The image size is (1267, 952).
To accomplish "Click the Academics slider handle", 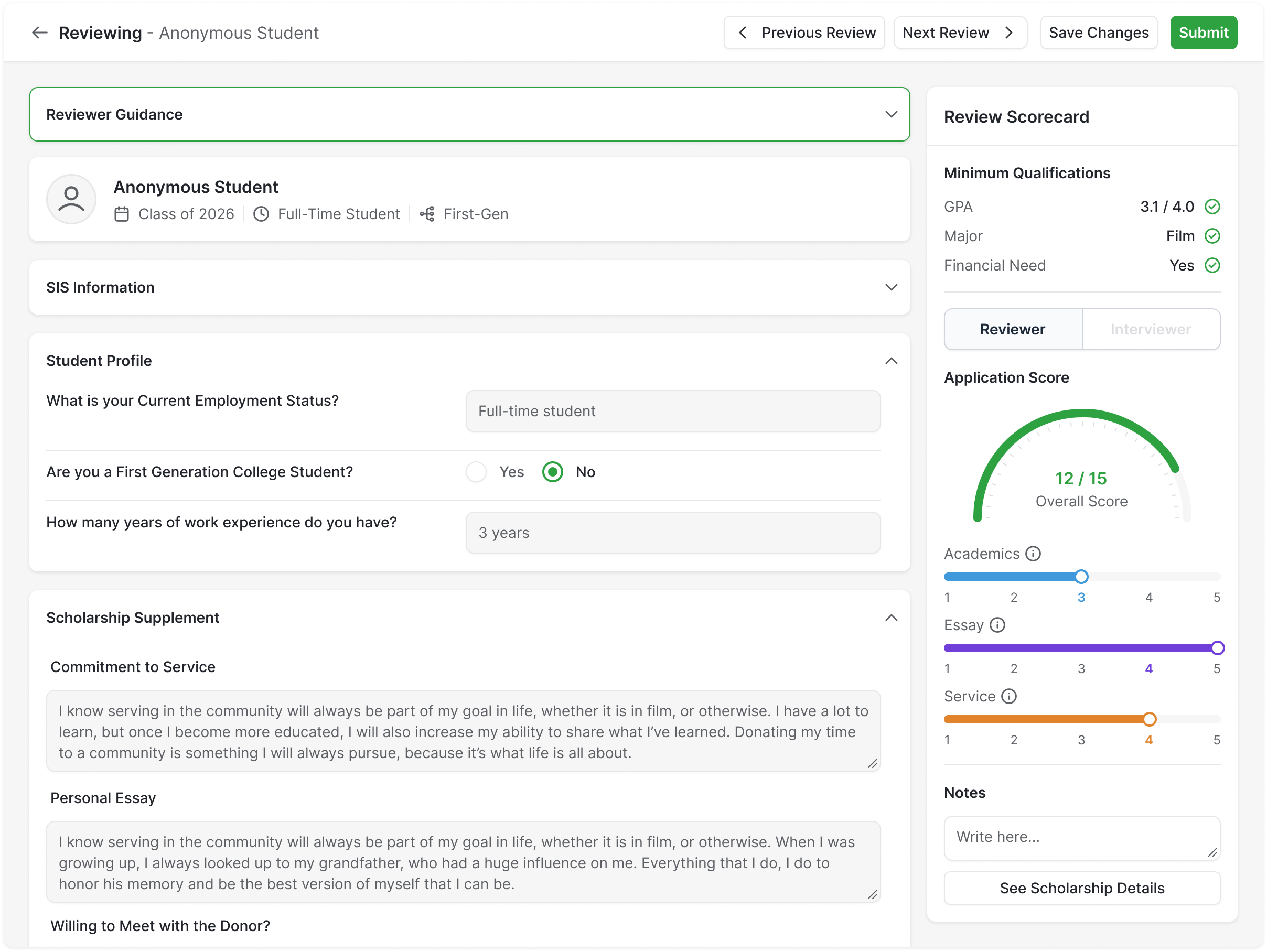I will [1081, 577].
